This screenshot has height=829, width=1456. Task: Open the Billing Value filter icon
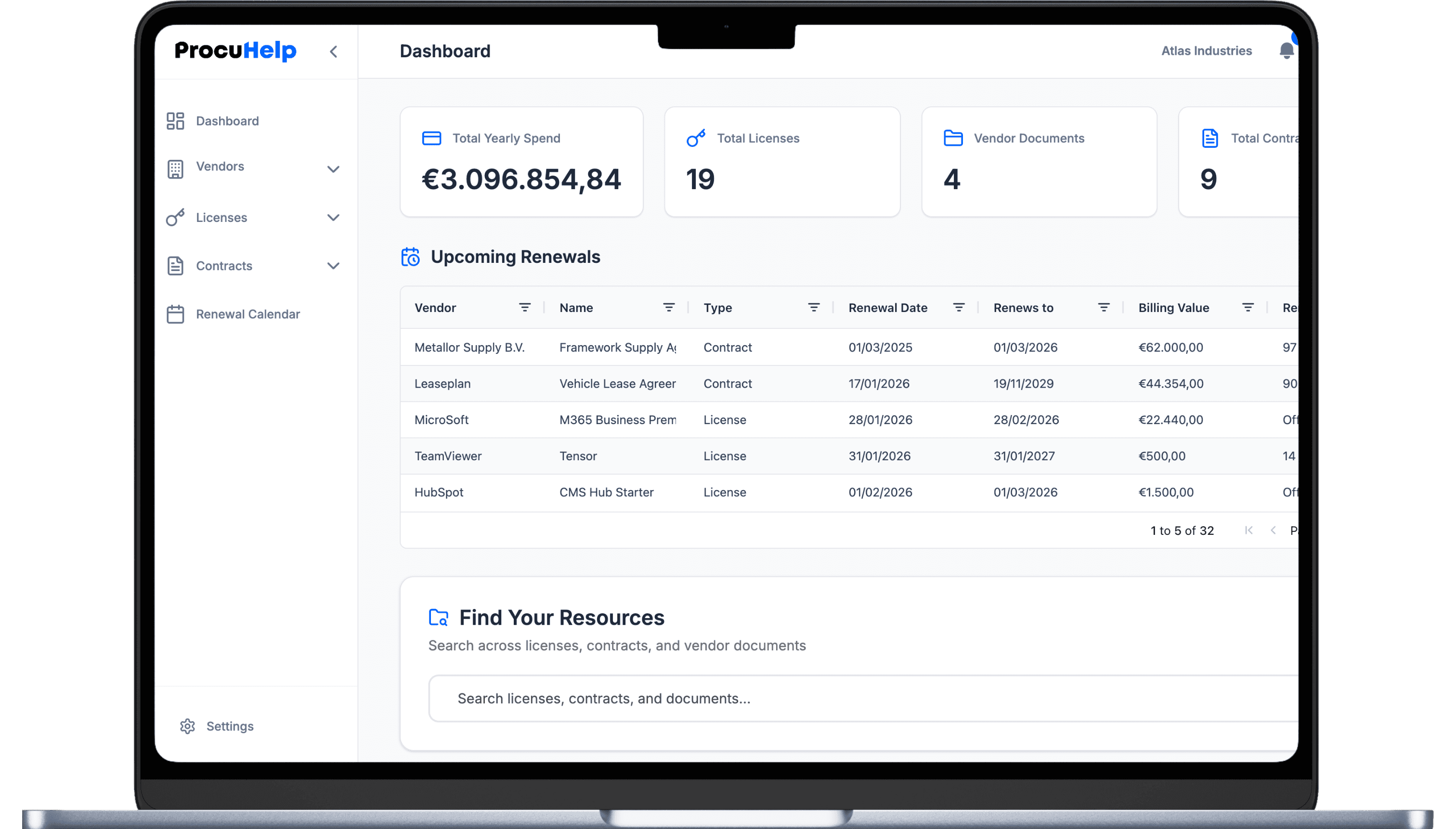pos(1248,308)
